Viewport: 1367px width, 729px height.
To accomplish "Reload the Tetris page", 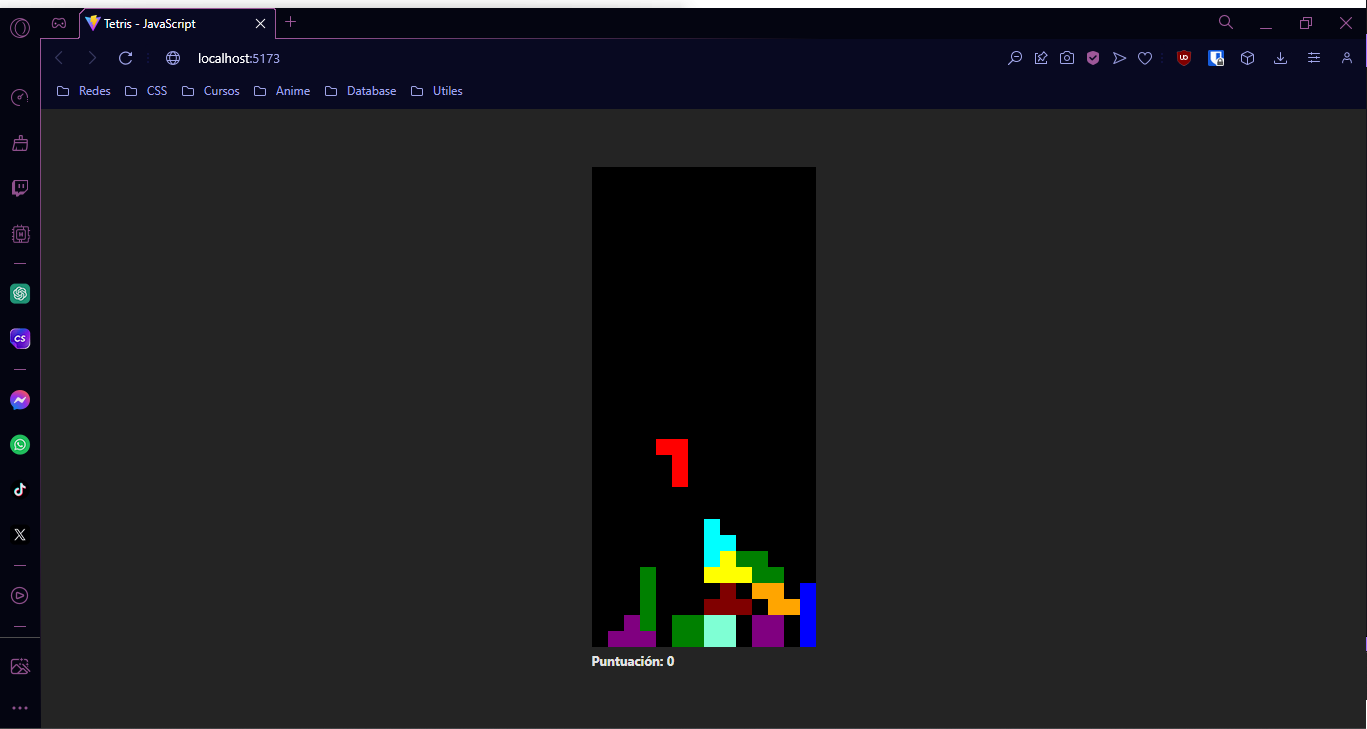I will (125, 58).
